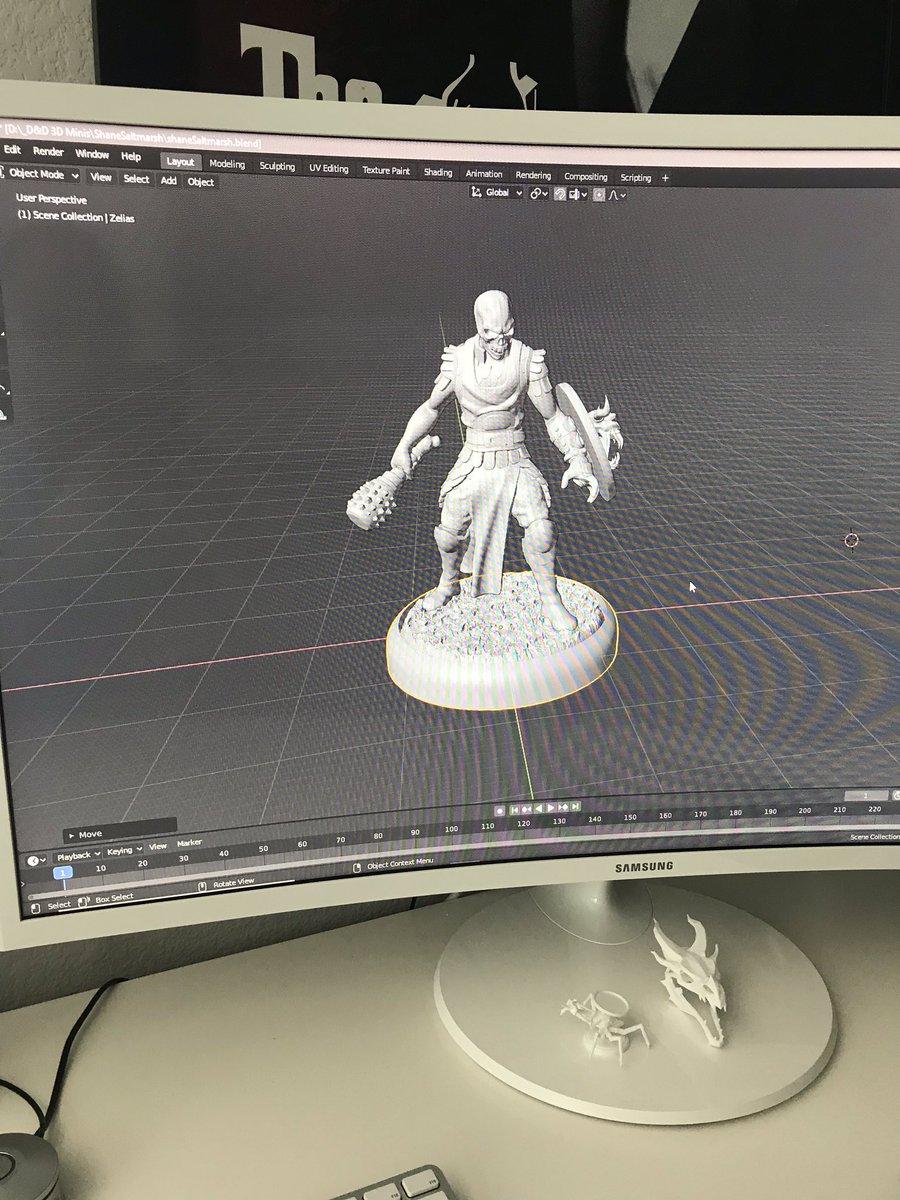Open the Edit menu
Screen dimensions: 900x1200
[12, 150]
